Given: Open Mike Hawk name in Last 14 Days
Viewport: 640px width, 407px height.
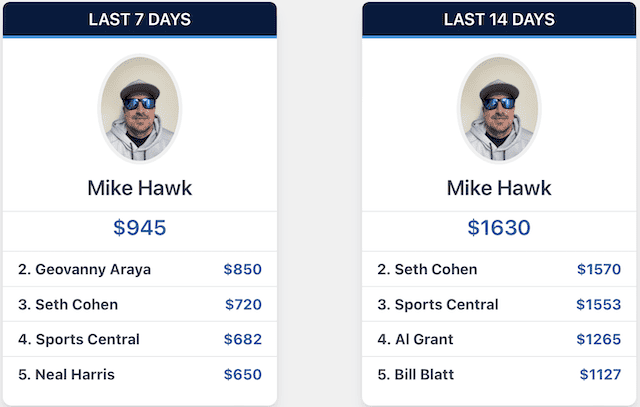Looking at the screenshot, I should tap(499, 188).
